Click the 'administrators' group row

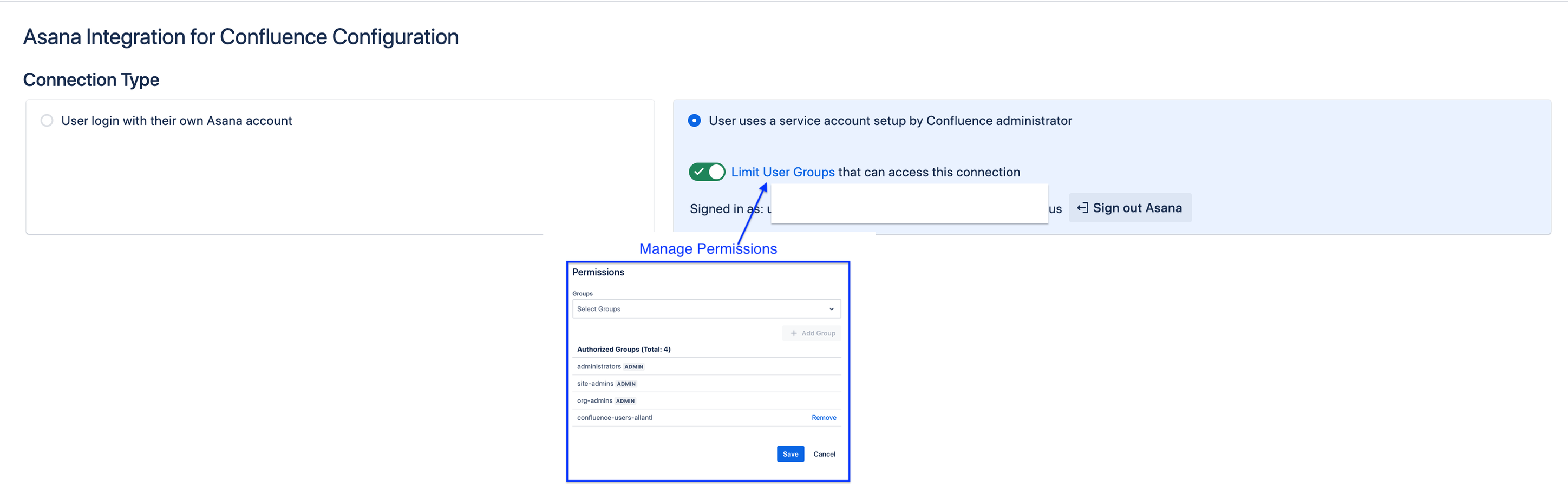[706, 367]
